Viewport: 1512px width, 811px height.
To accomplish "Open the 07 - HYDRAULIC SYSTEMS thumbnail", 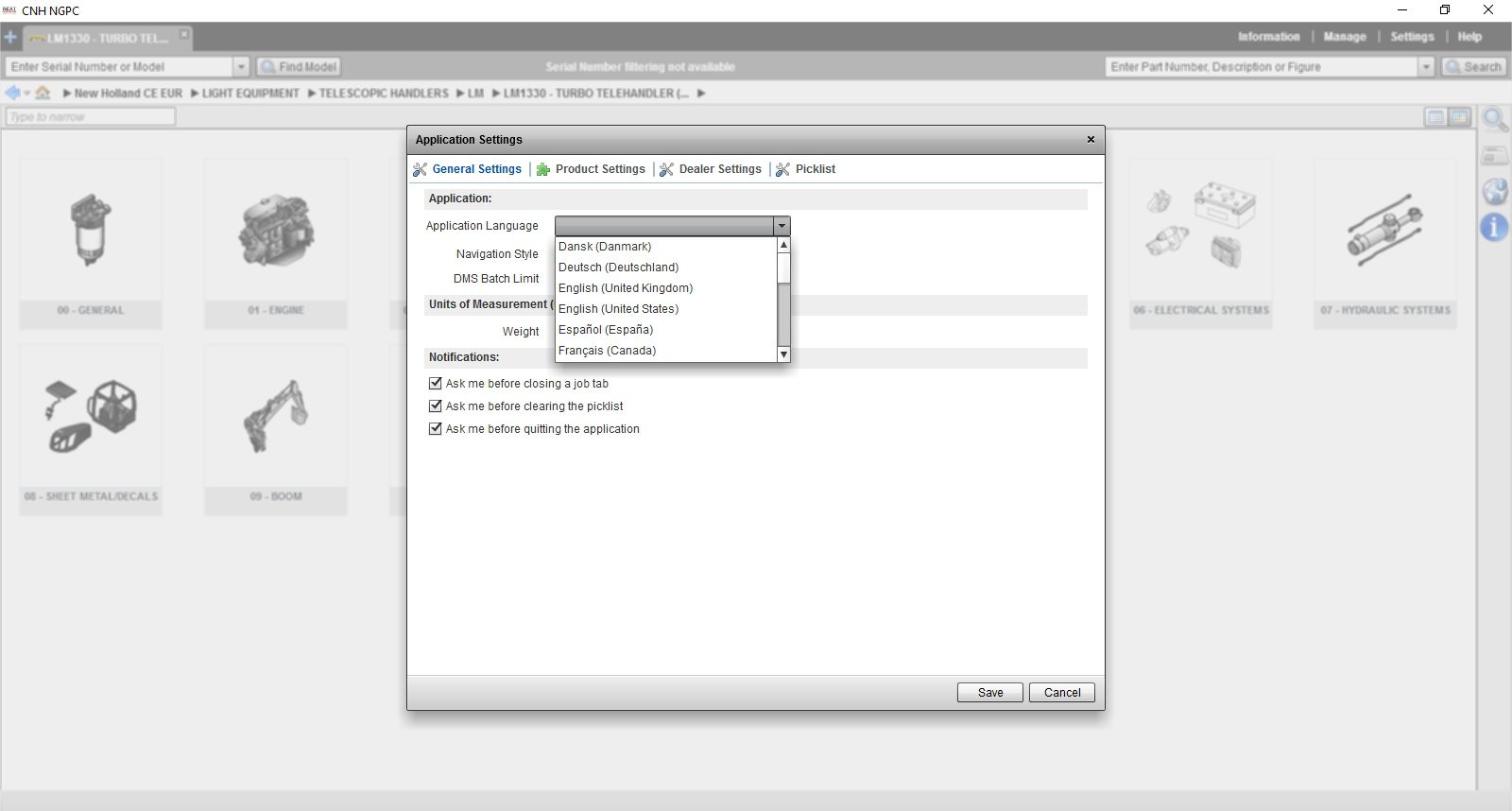I will [1385, 243].
